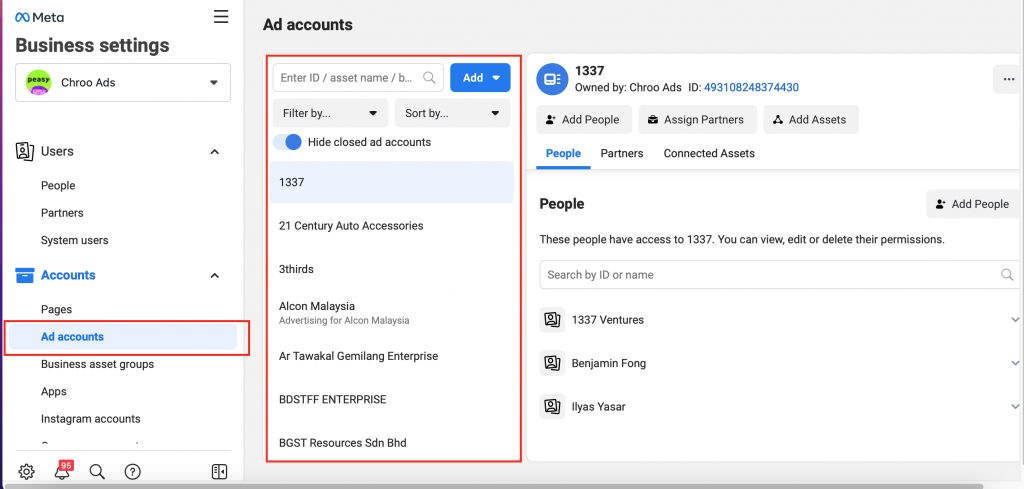Click Add People button in header toolbar
The image size is (1024, 489).
pos(584,119)
